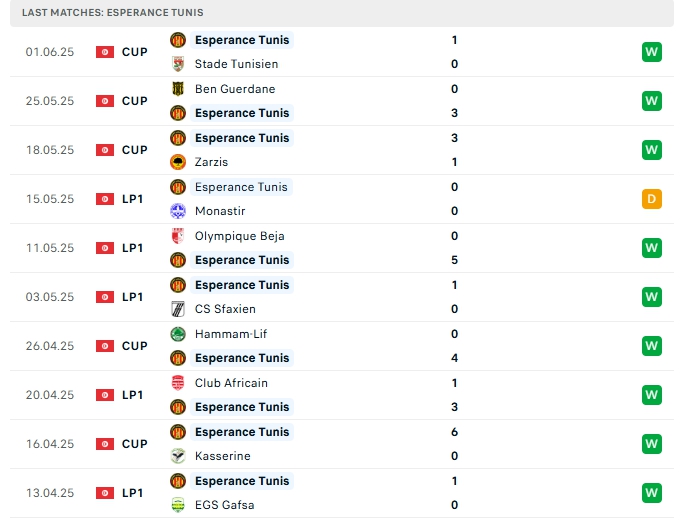Click the CS Sfaxien team logo
Image resolution: width=685 pixels, height=522 pixels.
click(178, 309)
